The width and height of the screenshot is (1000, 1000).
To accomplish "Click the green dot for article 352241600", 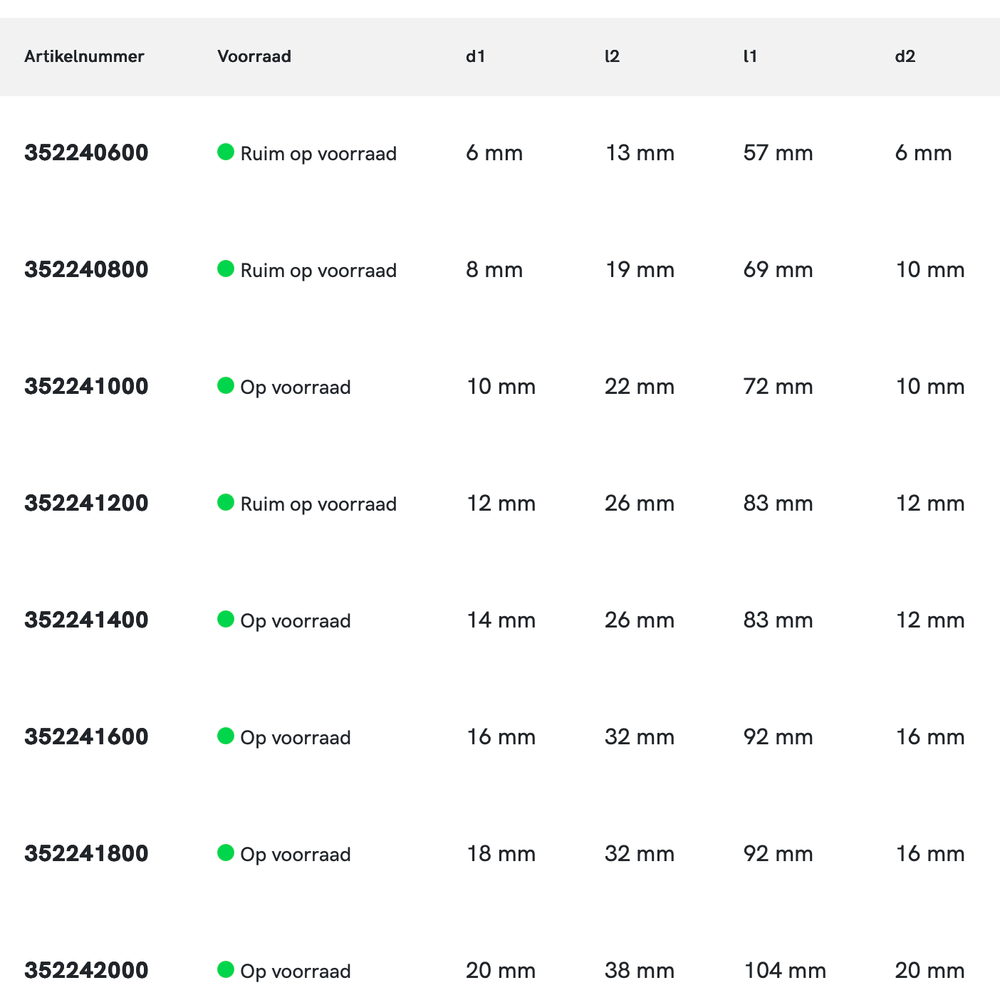I will tap(226, 736).
